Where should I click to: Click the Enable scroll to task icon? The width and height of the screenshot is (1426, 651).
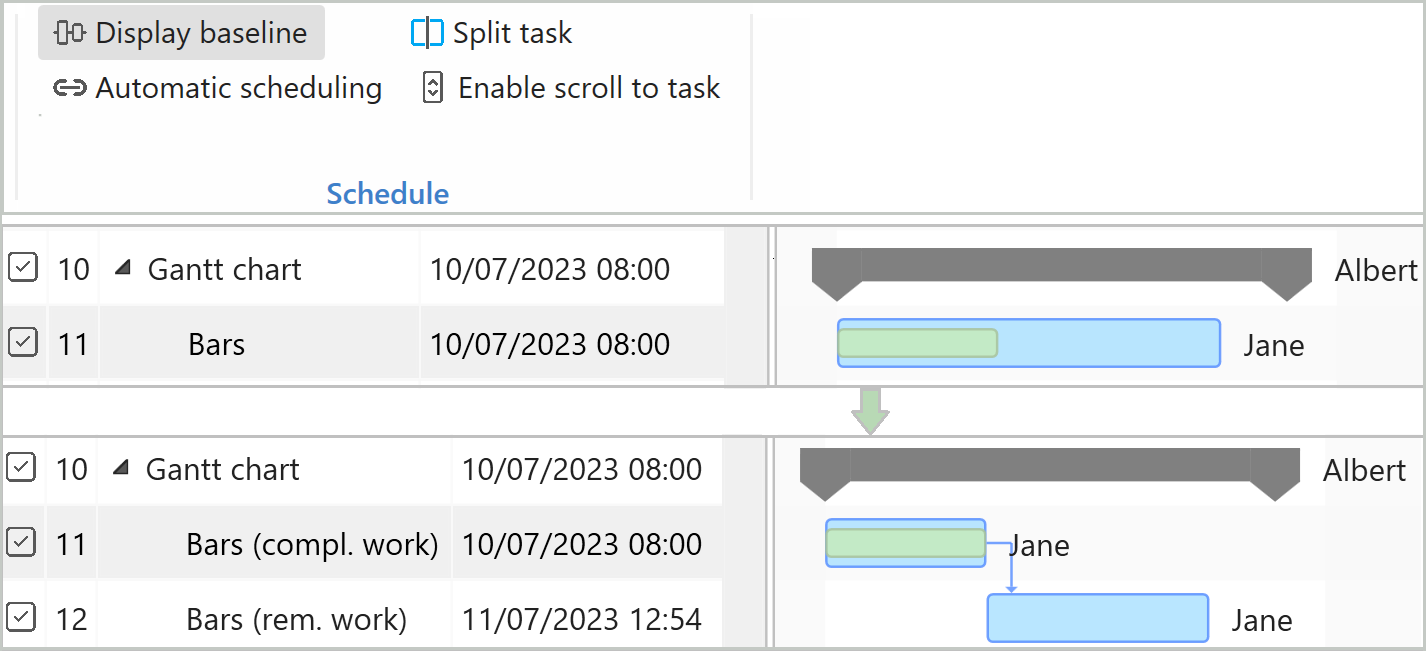coord(433,88)
